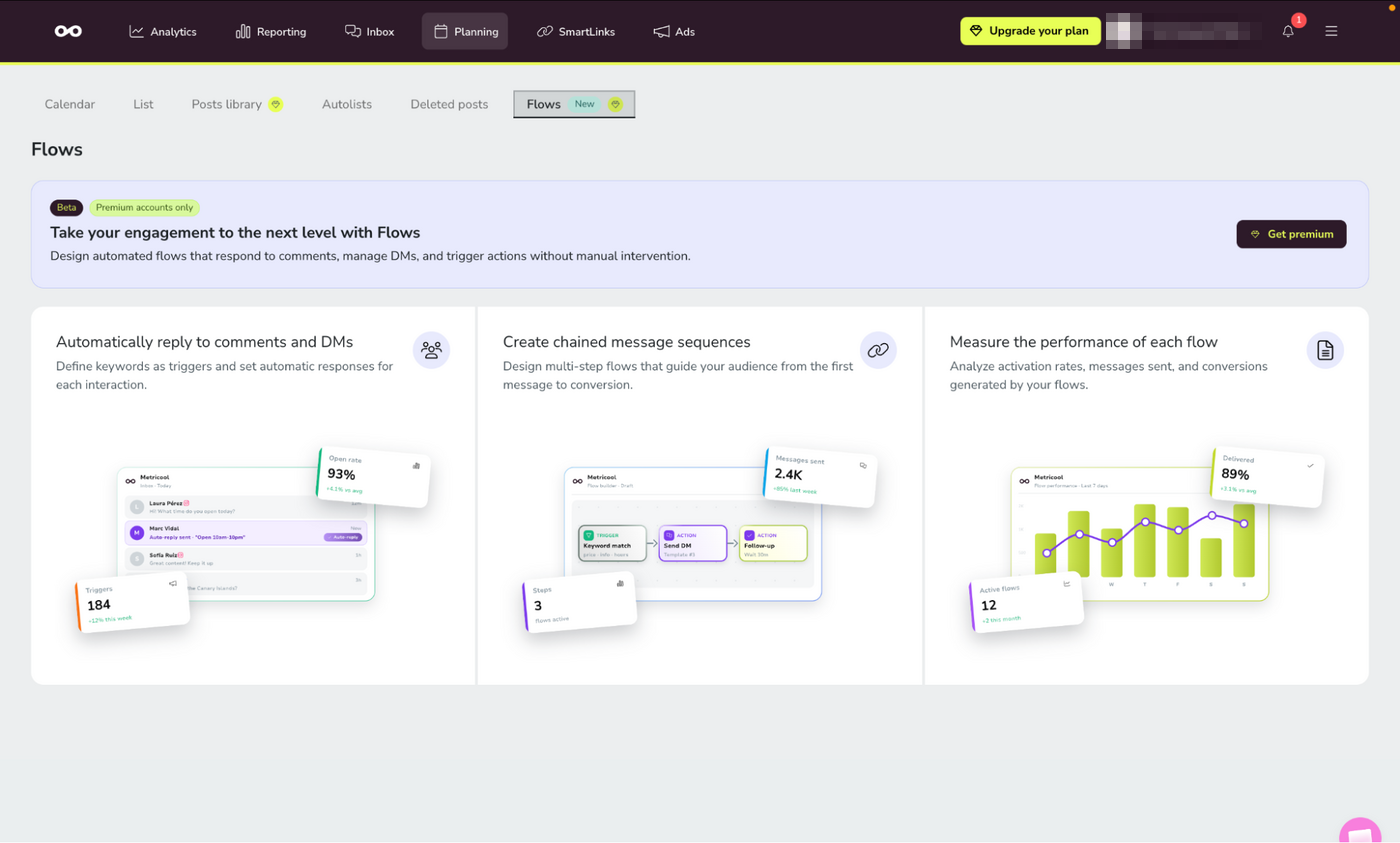
Task: Open the notifications bell
Action: tap(1288, 31)
